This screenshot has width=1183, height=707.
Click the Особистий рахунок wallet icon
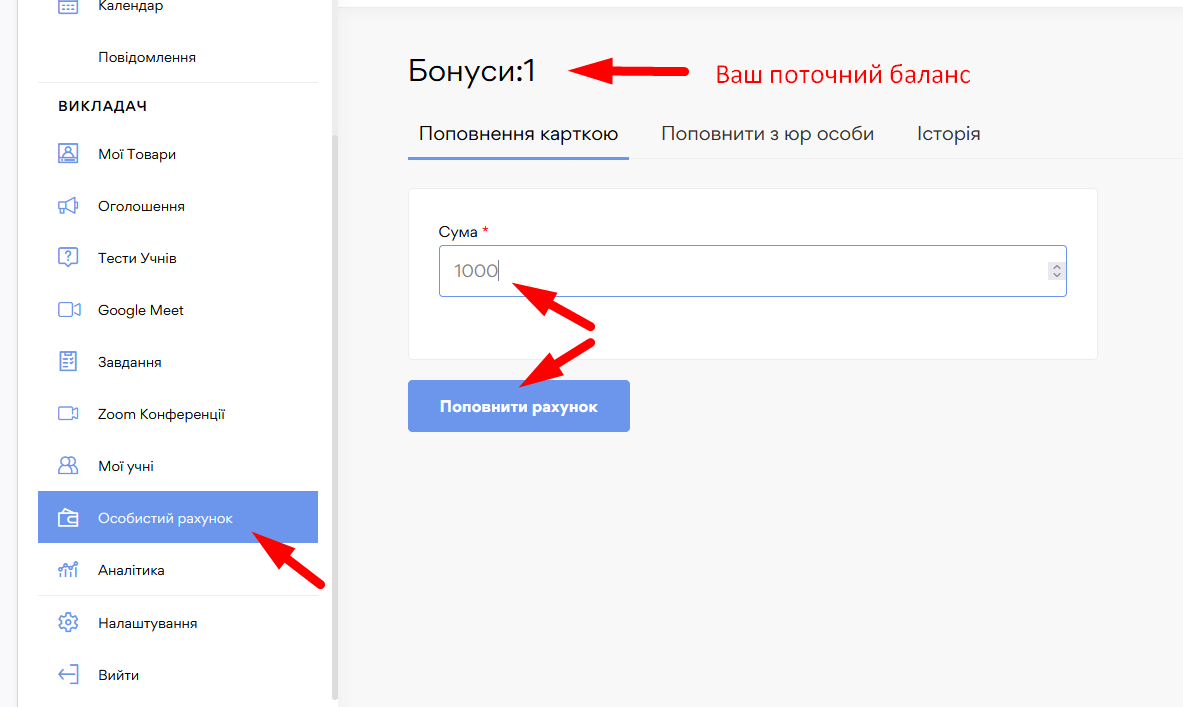point(68,518)
